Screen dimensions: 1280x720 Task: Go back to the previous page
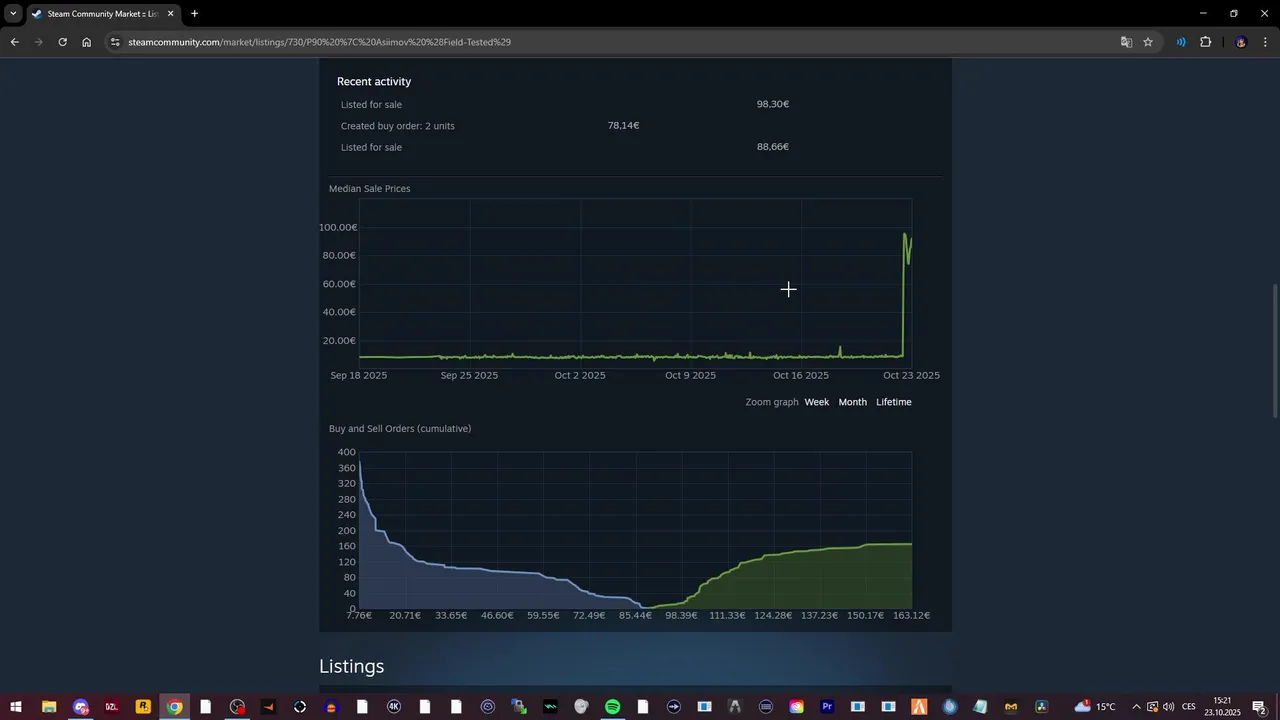tap(14, 42)
